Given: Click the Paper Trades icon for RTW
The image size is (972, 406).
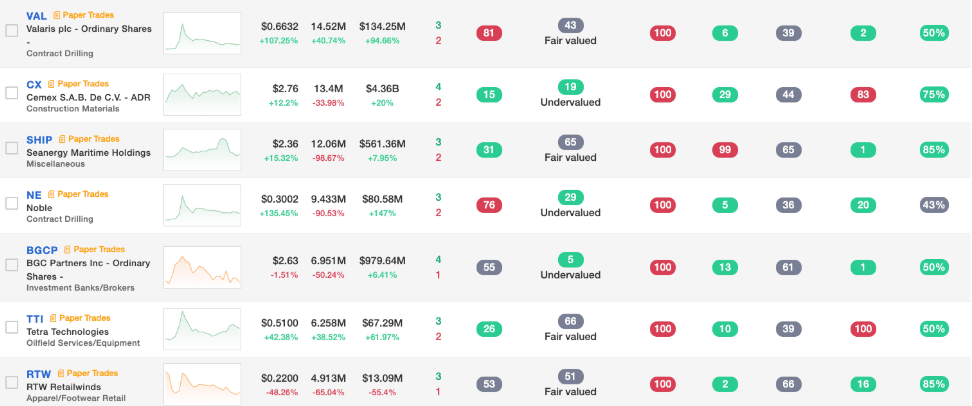Looking at the screenshot, I should [x=61, y=373].
